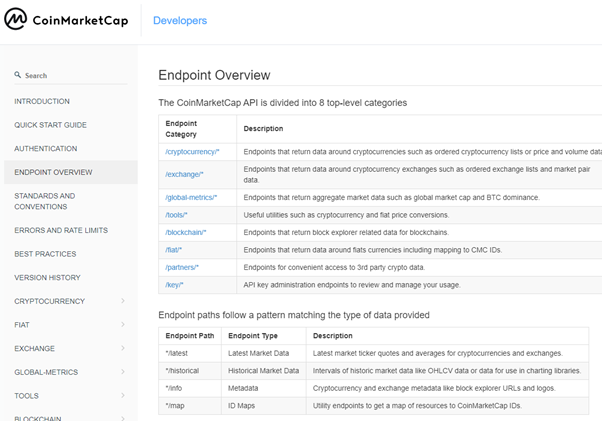The height and width of the screenshot is (421, 602).
Task: Open Errors and Rate Limits section
Action: point(61,230)
